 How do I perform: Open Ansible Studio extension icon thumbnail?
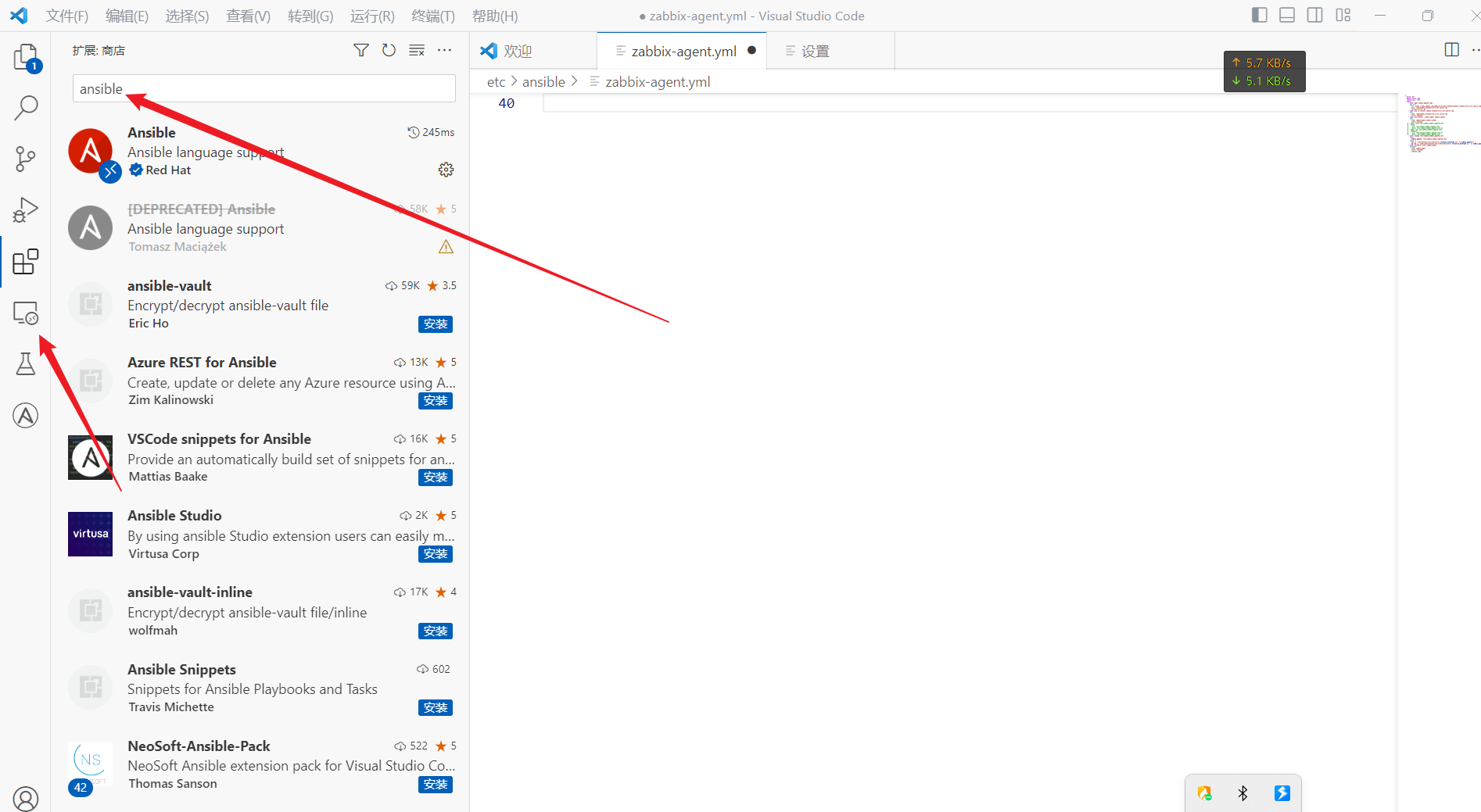click(90, 535)
